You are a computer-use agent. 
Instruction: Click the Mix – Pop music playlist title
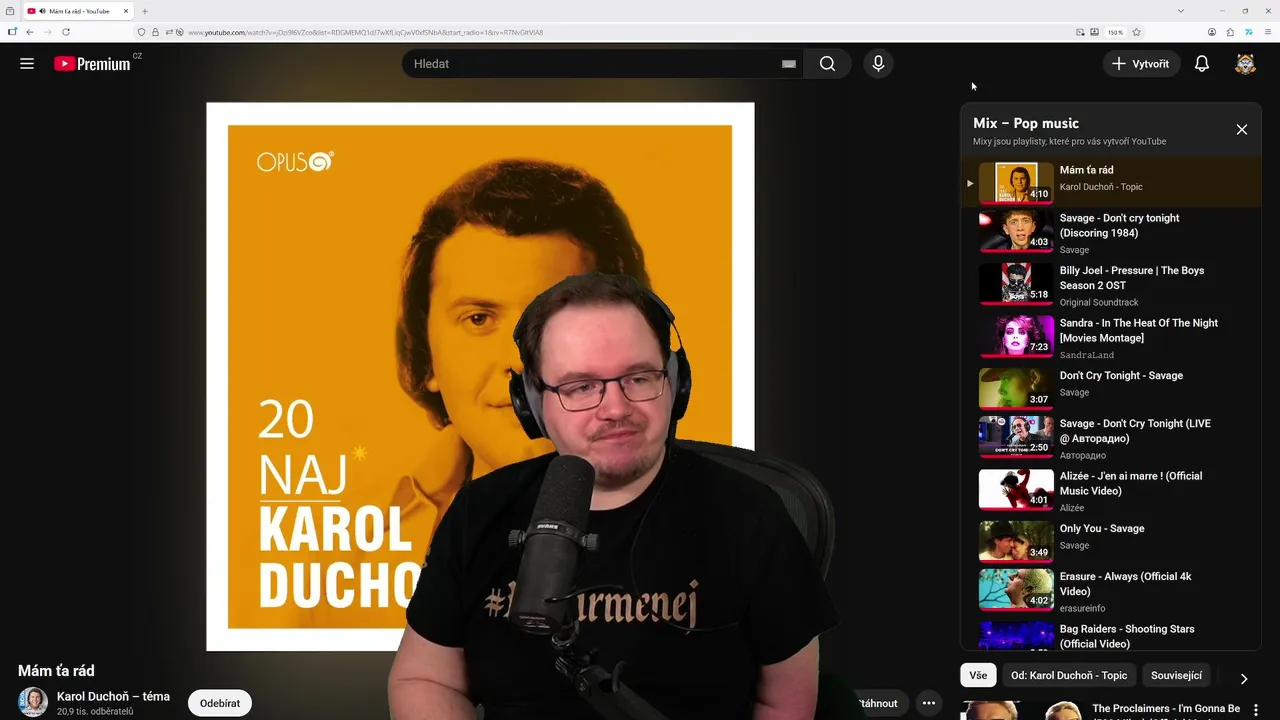point(1025,123)
